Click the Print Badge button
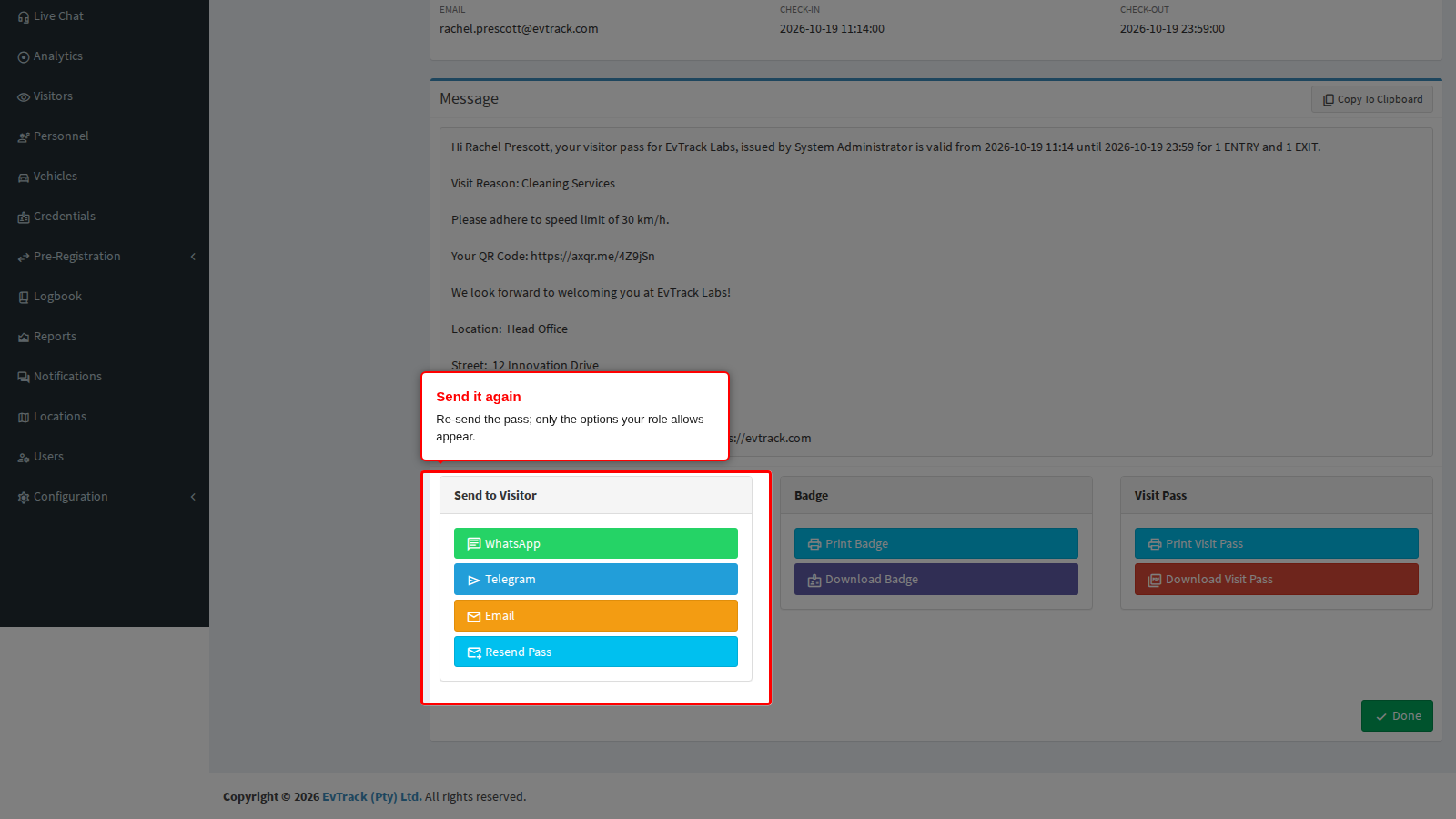The height and width of the screenshot is (819, 1456). (936, 543)
